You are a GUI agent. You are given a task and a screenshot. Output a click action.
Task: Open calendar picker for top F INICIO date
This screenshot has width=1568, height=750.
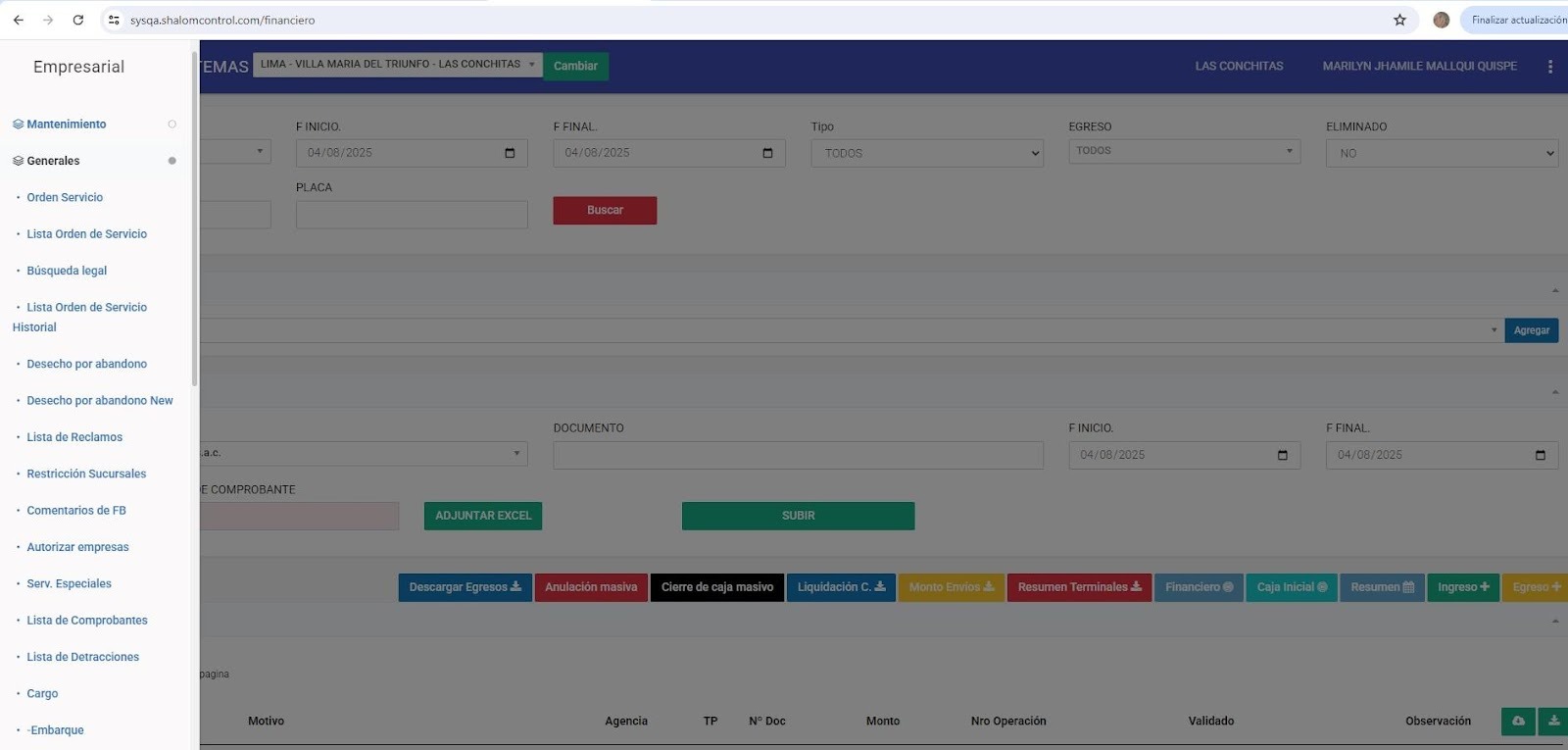pos(510,153)
